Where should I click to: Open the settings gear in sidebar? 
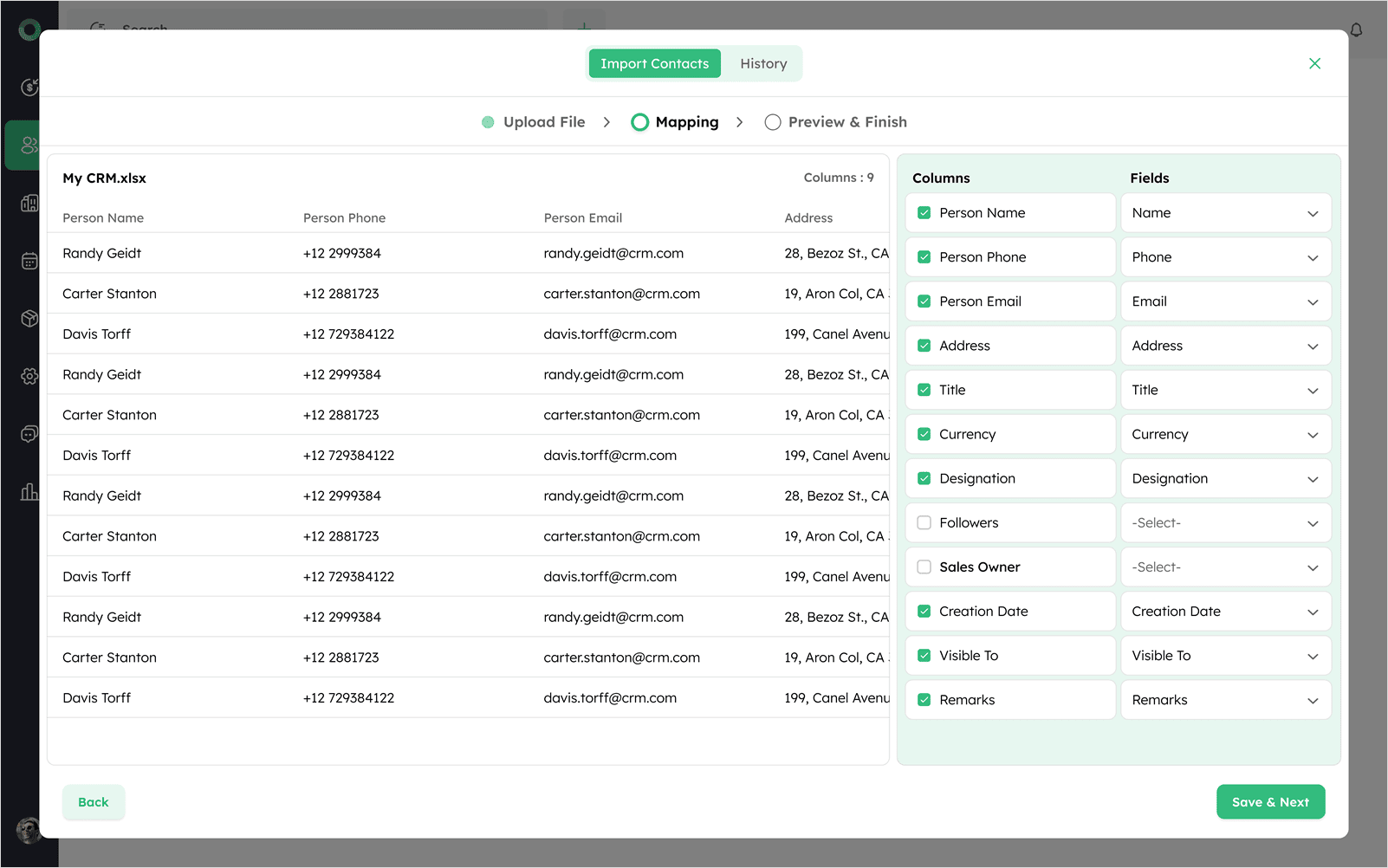(x=29, y=376)
